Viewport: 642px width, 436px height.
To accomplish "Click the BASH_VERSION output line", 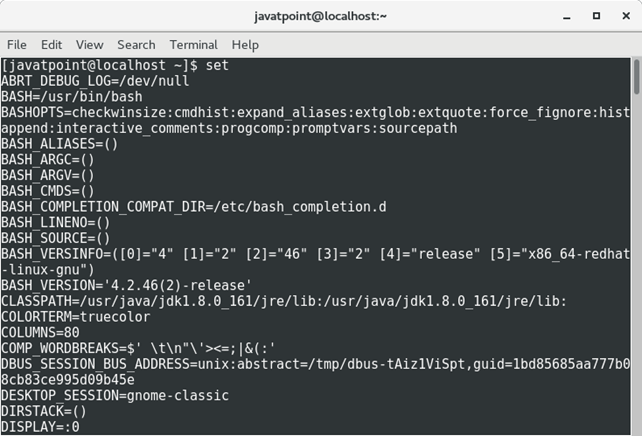I will 125,286.
